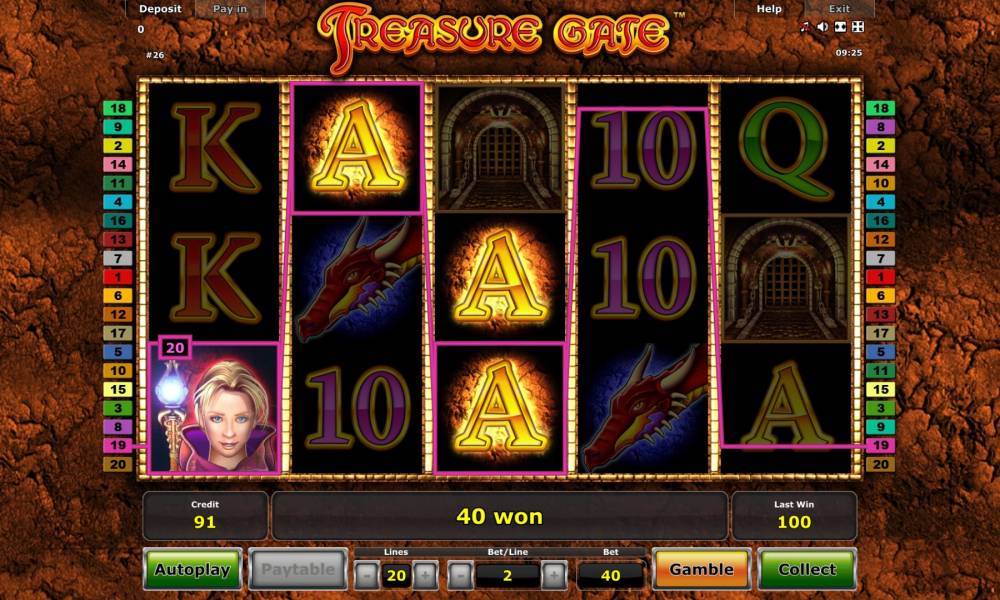Select payline 19 marker on right side

coord(881,445)
